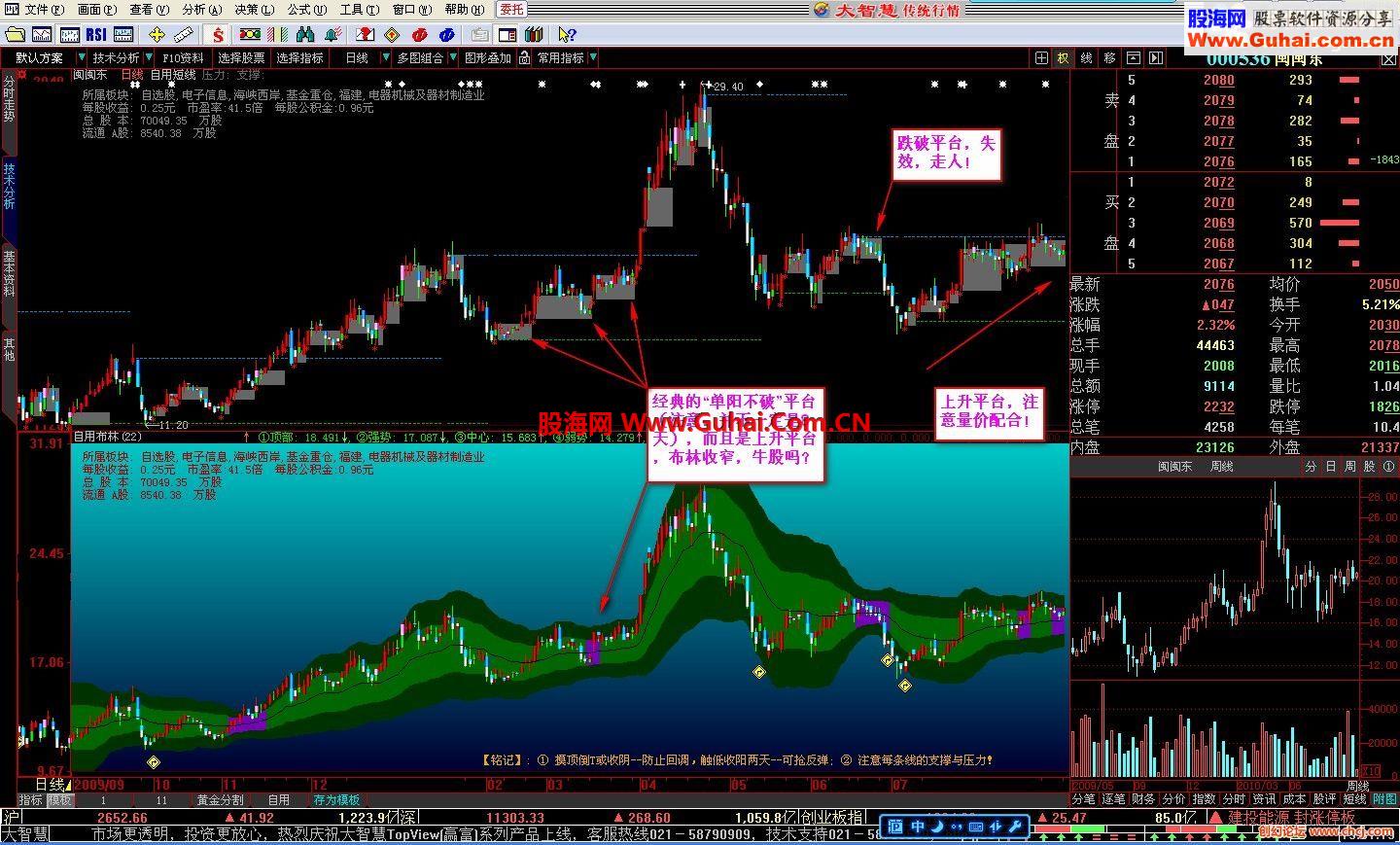The height and width of the screenshot is (845, 1400).
Task: Toggle the 权 adjustment button
Action: point(1063,58)
